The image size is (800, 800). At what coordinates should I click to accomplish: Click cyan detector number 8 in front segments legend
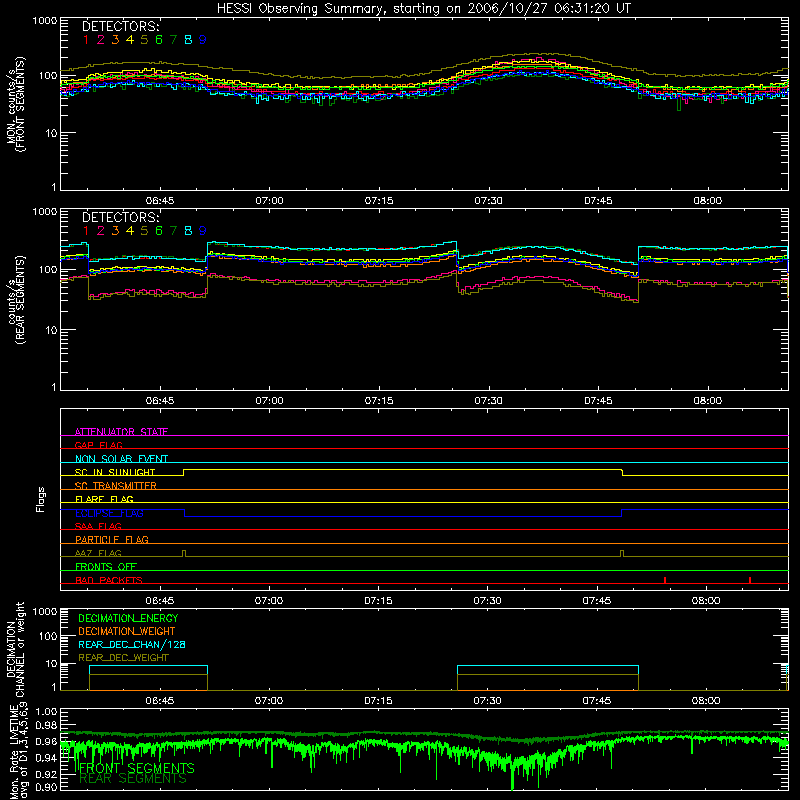[x=188, y=40]
